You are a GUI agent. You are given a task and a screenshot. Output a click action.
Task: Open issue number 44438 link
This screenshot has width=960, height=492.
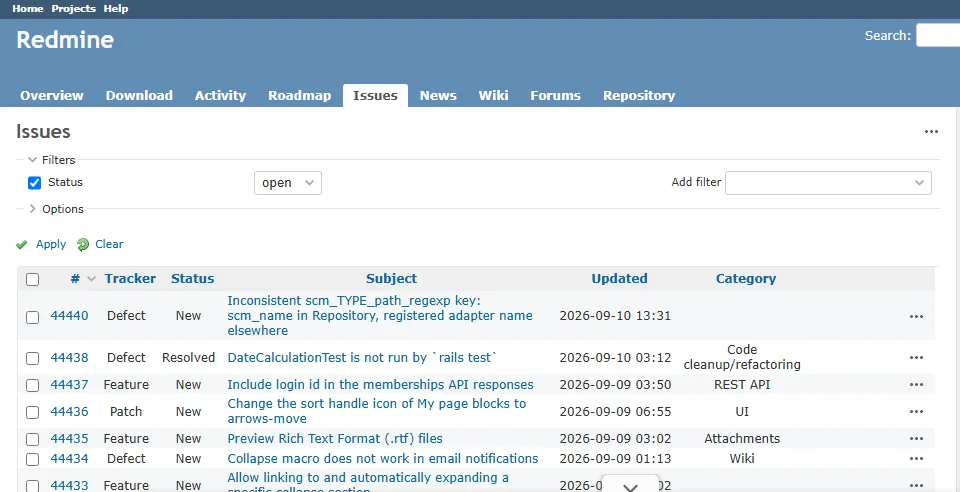[69, 357]
